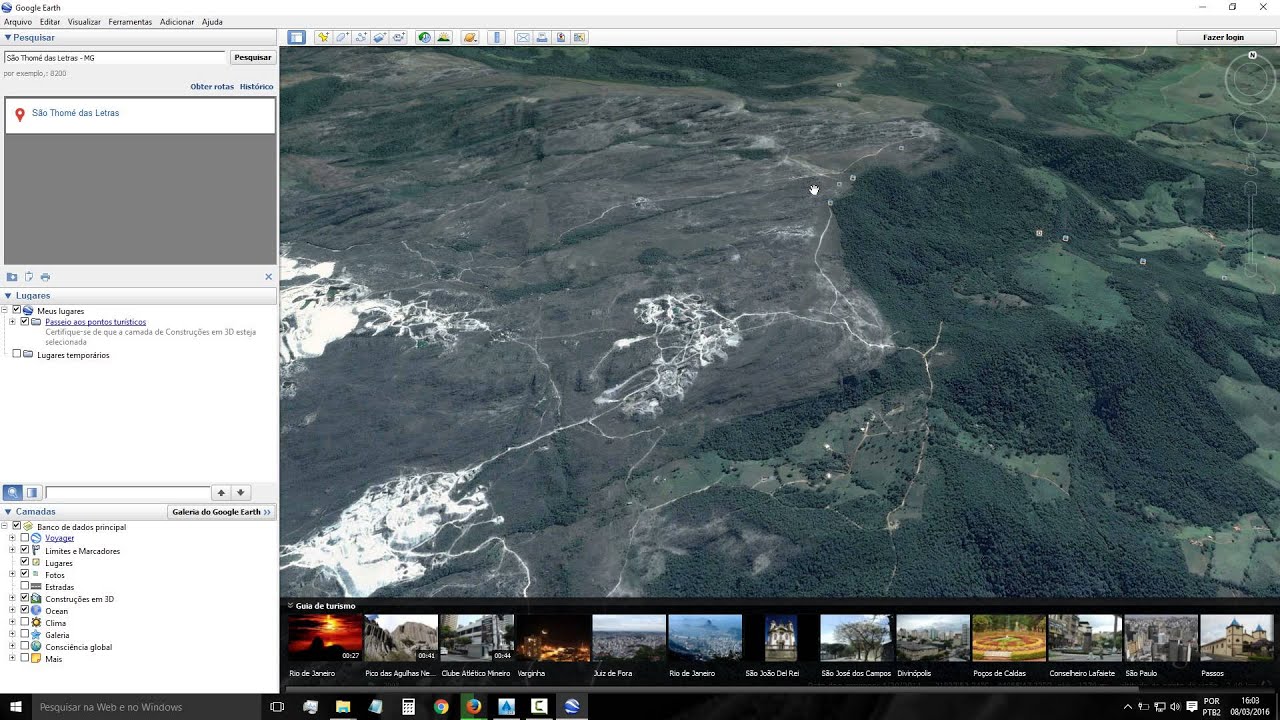
Task: Check the Galeria layer checkbox
Action: pyautogui.click(x=25, y=634)
